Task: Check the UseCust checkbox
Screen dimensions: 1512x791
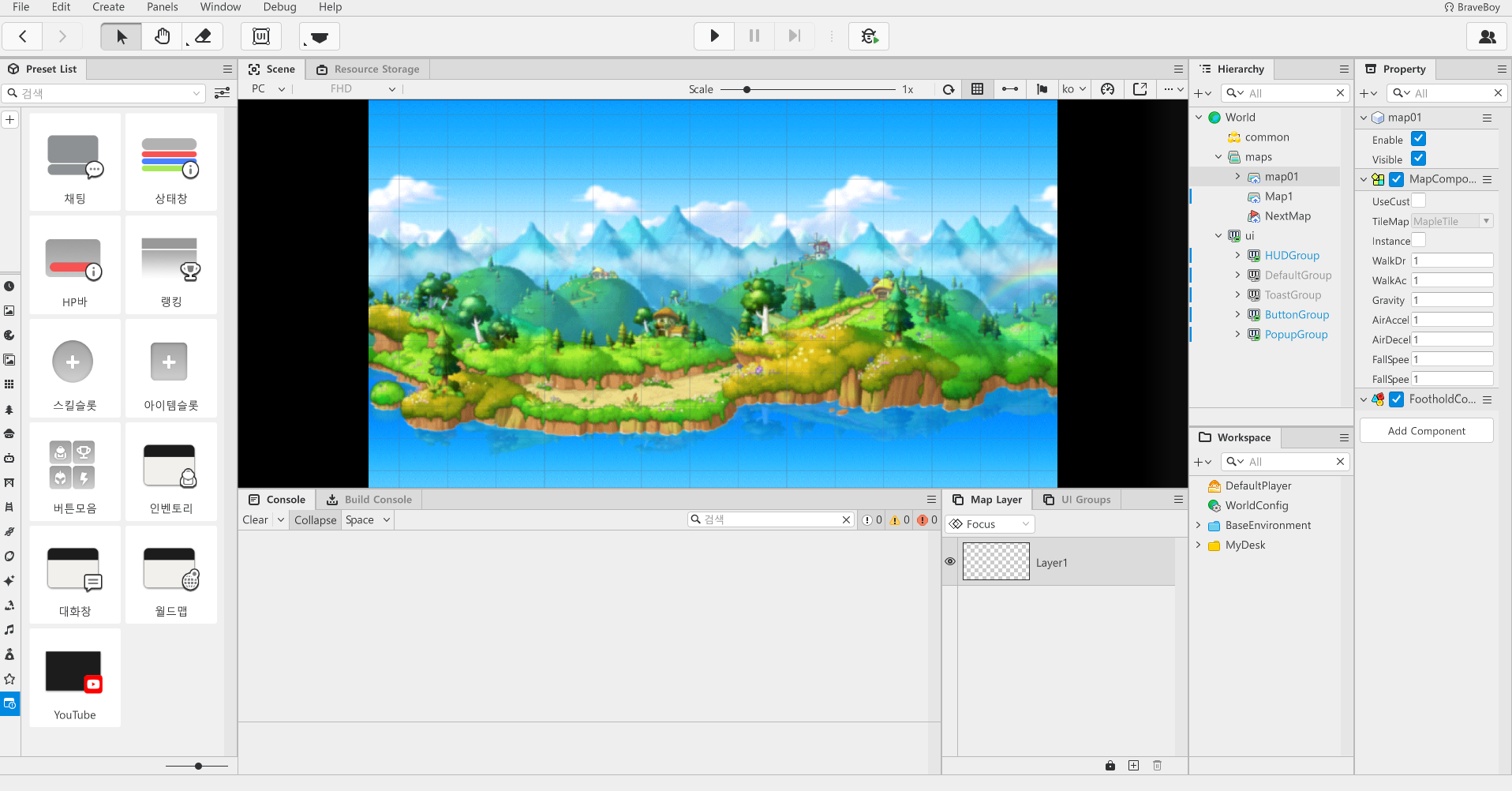Action: (1419, 201)
